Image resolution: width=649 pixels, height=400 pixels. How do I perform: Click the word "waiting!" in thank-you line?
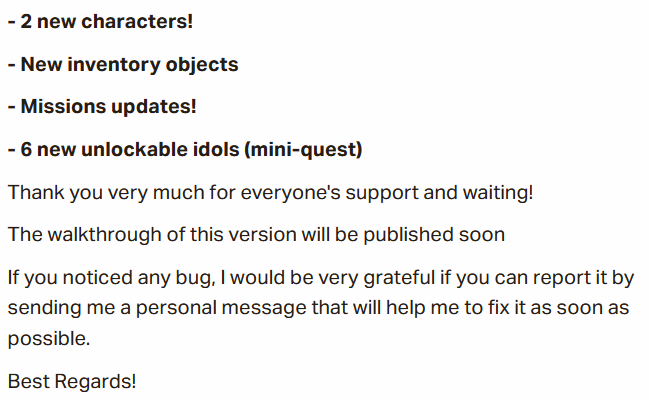point(498,193)
